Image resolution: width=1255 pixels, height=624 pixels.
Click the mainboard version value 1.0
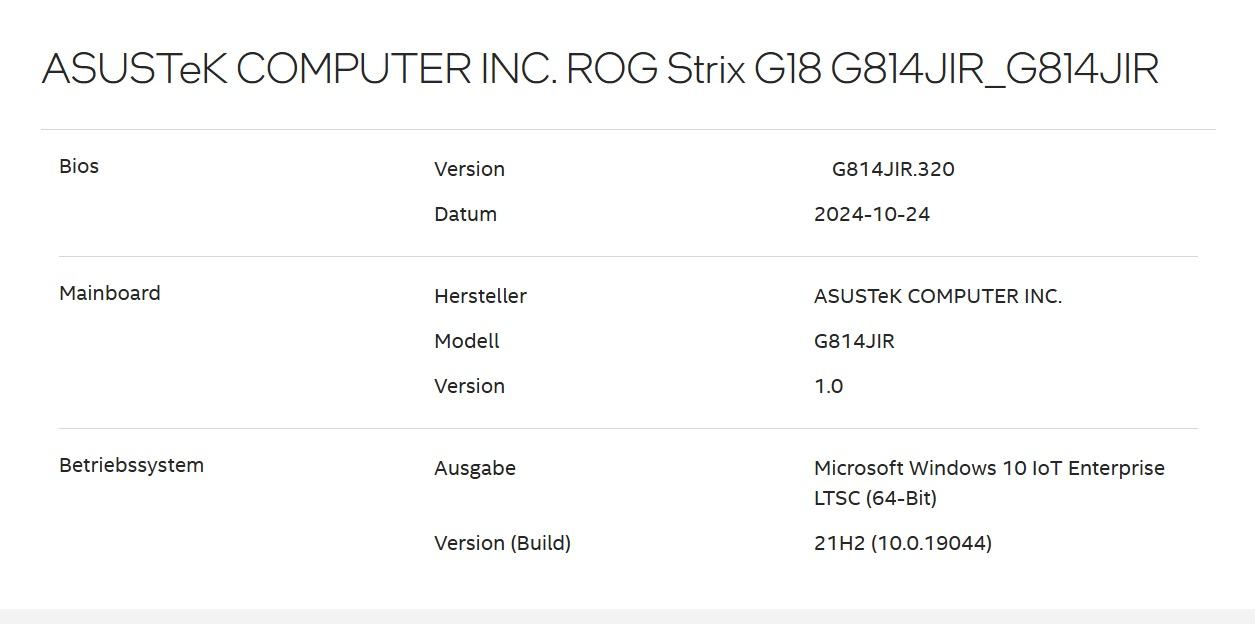tap(829, 386)
